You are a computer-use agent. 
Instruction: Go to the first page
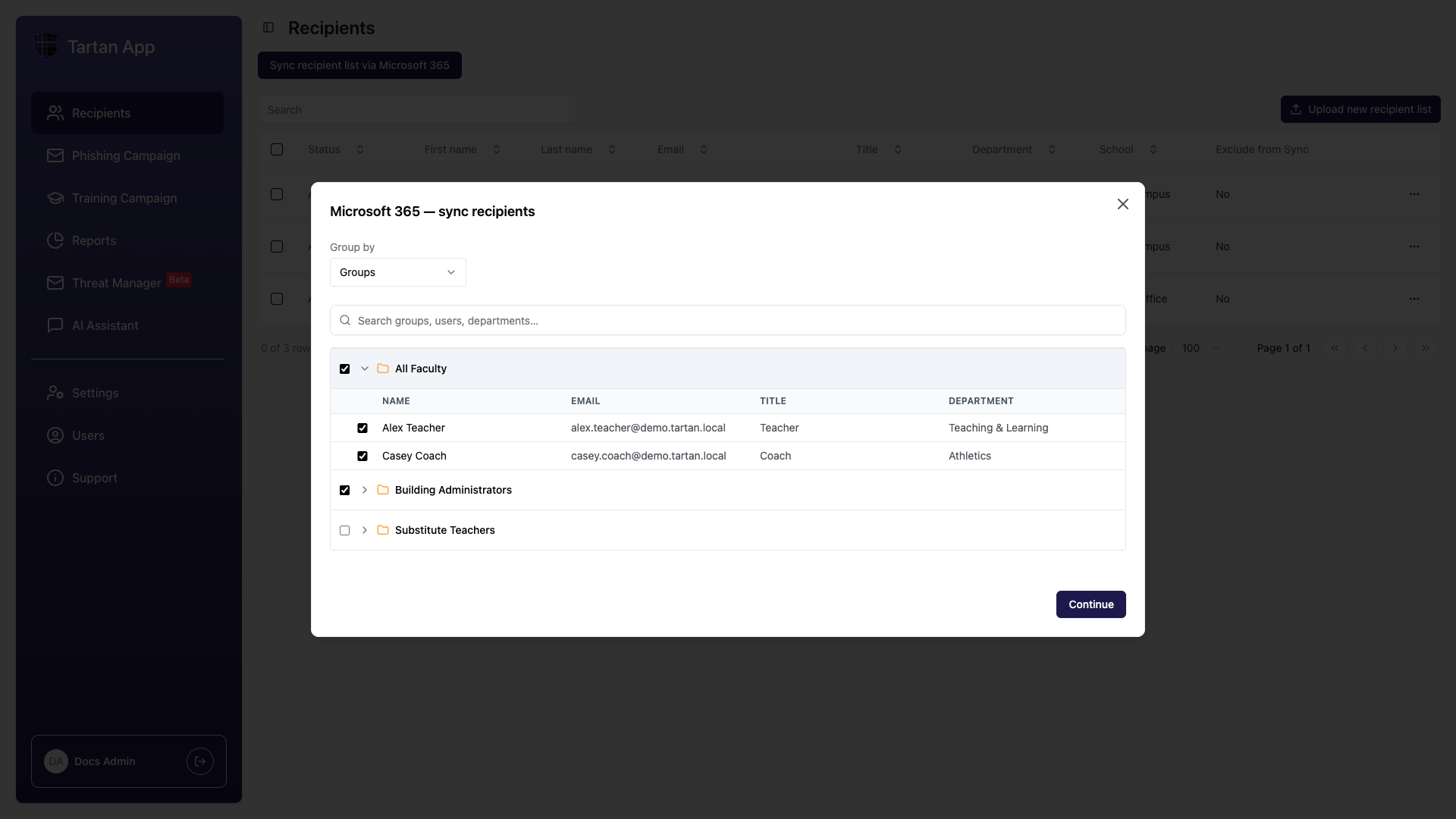tap(1335, 348)
